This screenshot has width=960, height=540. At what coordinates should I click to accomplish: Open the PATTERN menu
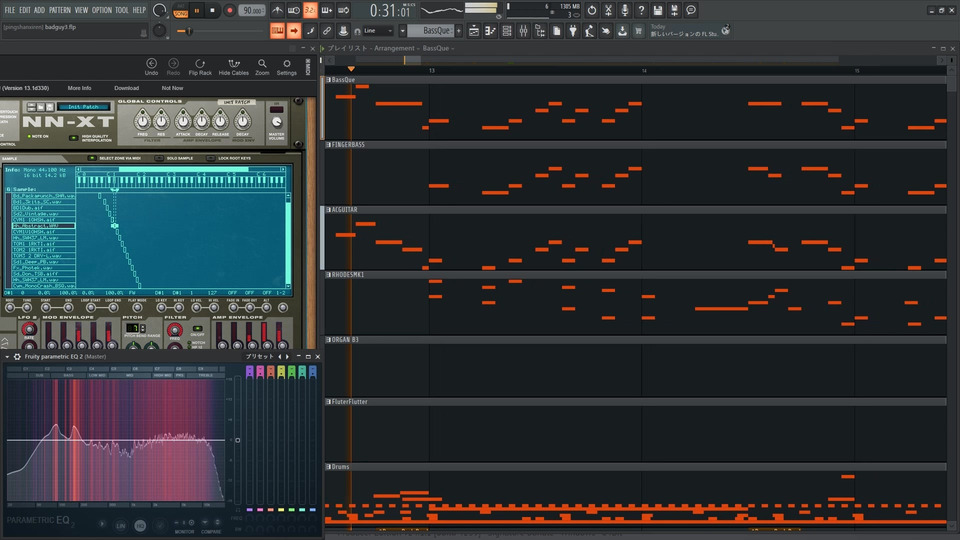point(59,10)
